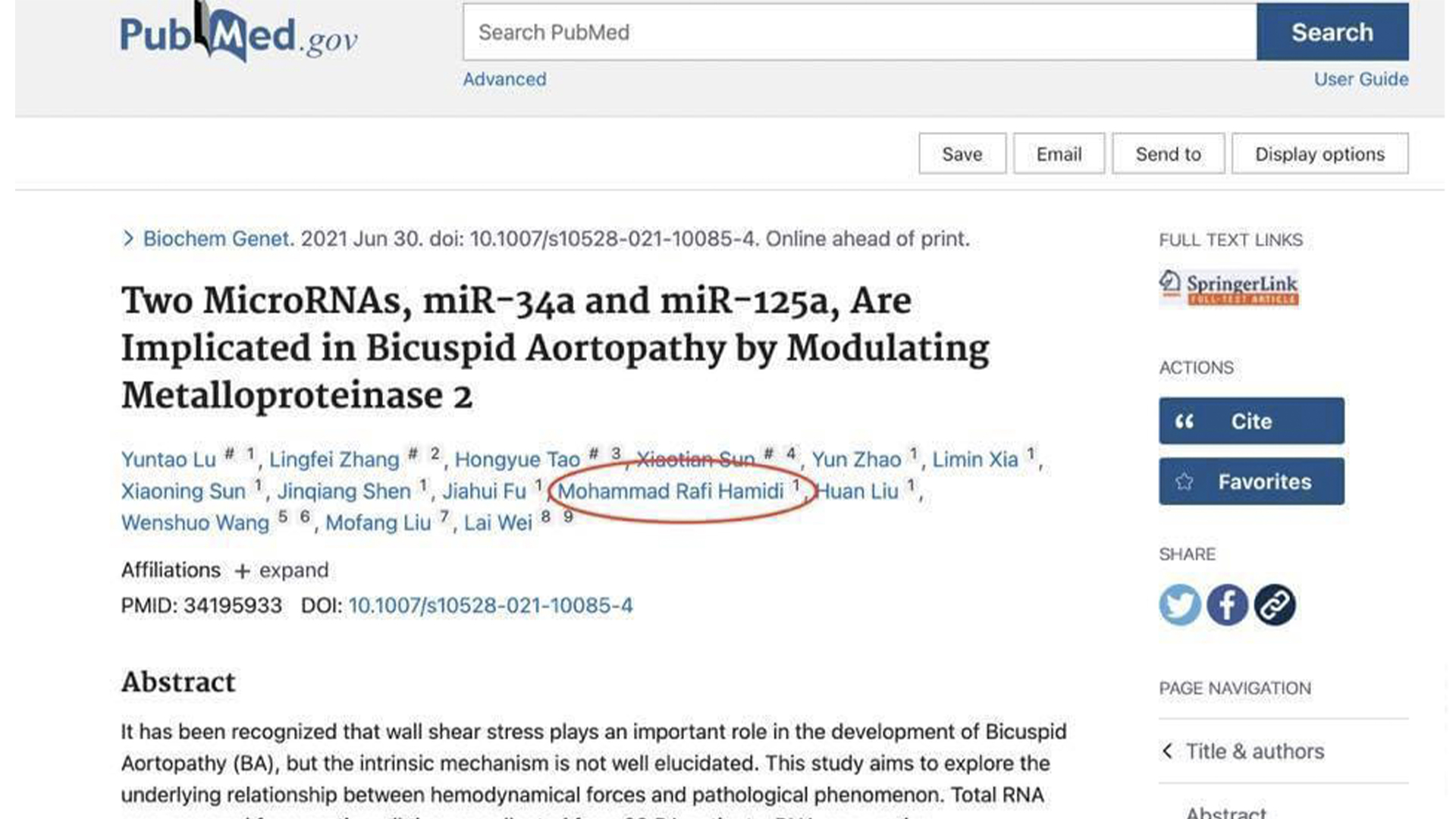
Task: Open the Display options panel
Action: 1319,154
